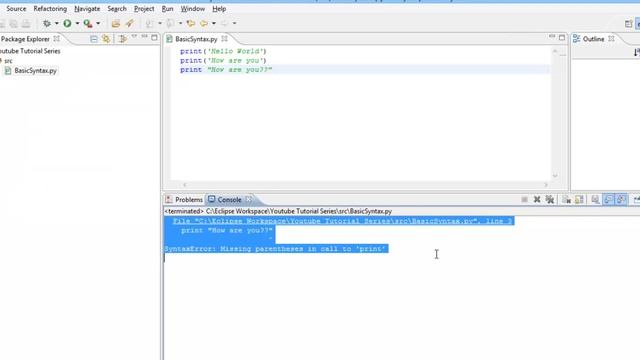The image size is (640, 360).
Task: Open the Window menu
Action: [x=193, y=9]
